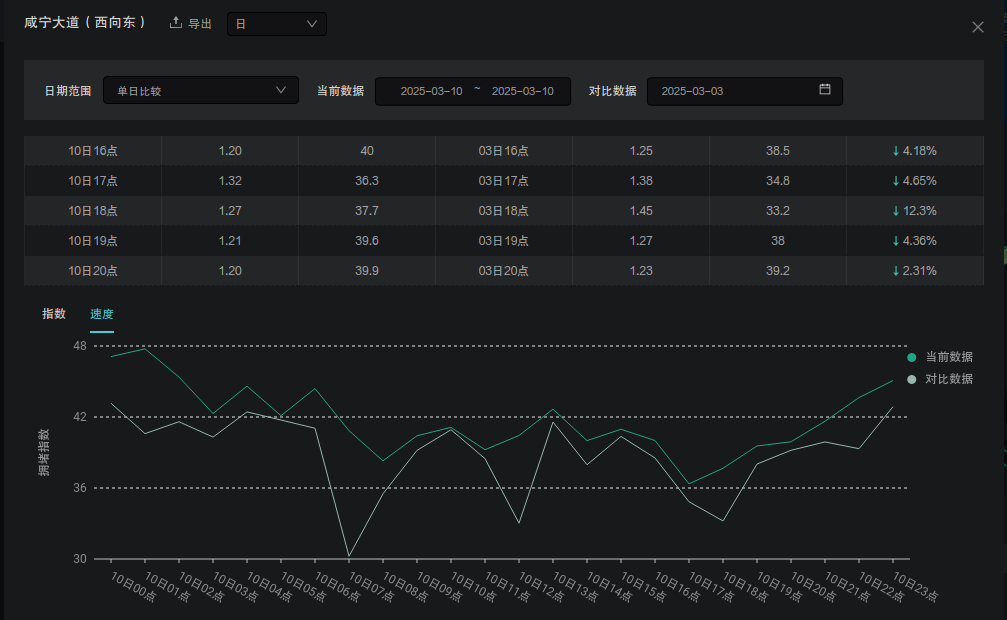This screenshot has height=620, width=1007.
Task: Click the 导出 export button
Action: (x=200, y=23)
